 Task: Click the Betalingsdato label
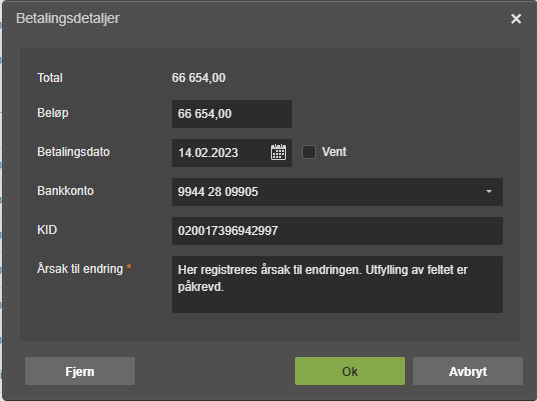tap(73, 152)
